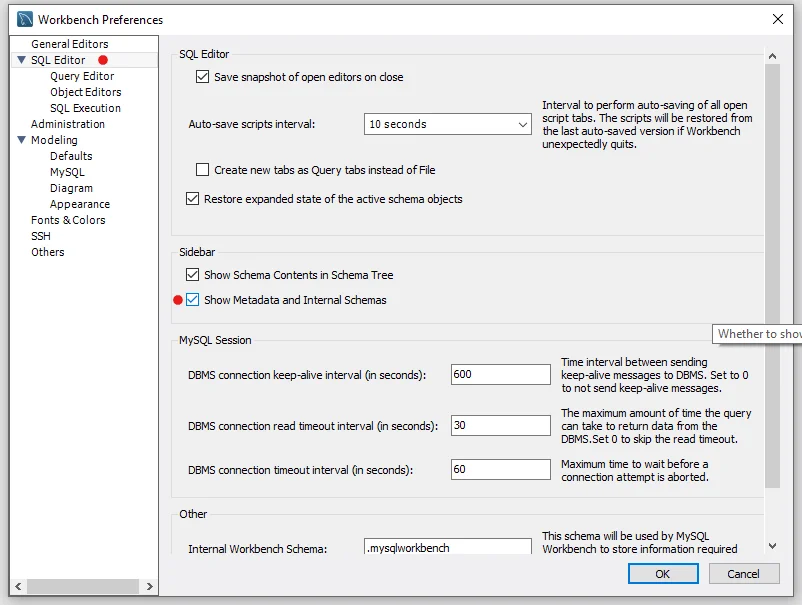
Task: Click the tree pane scroll right arrow
Action: coord(149,586)
